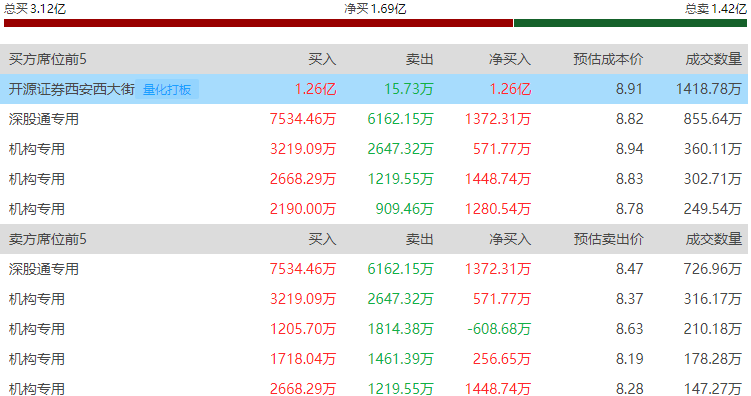Screen dimensions: 751x396
Task: Select the 总买 3.12亿 label
Action: pyautogui.click(x=34, y=9)
